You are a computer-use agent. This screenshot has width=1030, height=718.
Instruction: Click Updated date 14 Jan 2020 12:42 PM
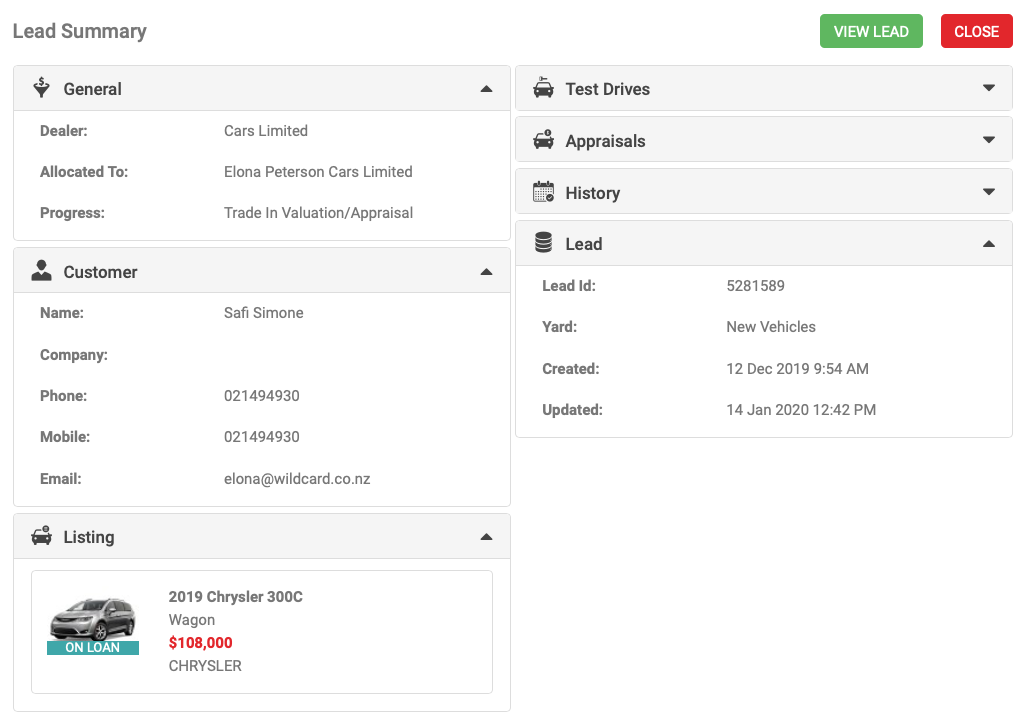(x=801, y=410)
